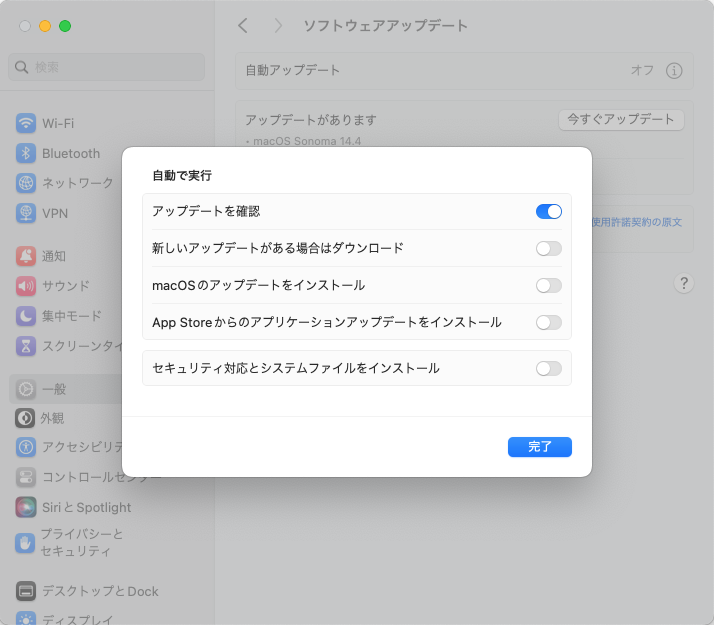Open the Siri と Spotlight icon
Image resolution: width=714 pixels, height=625 pixels.
tap(26, 507)
